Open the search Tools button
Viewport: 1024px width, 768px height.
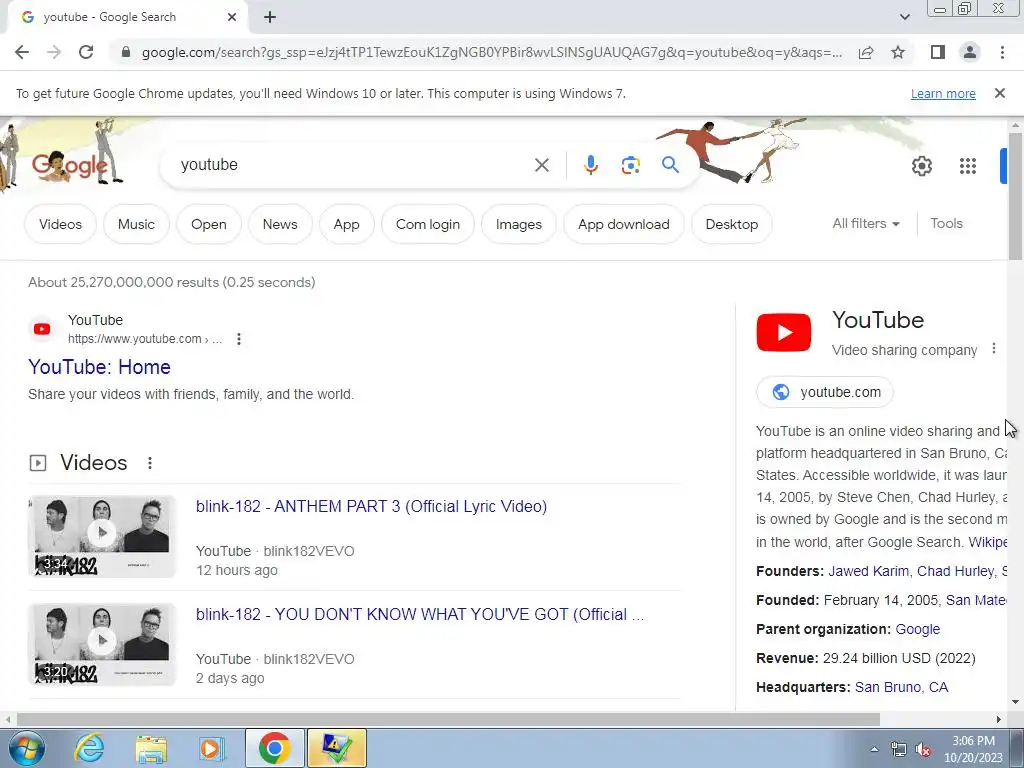946,223
